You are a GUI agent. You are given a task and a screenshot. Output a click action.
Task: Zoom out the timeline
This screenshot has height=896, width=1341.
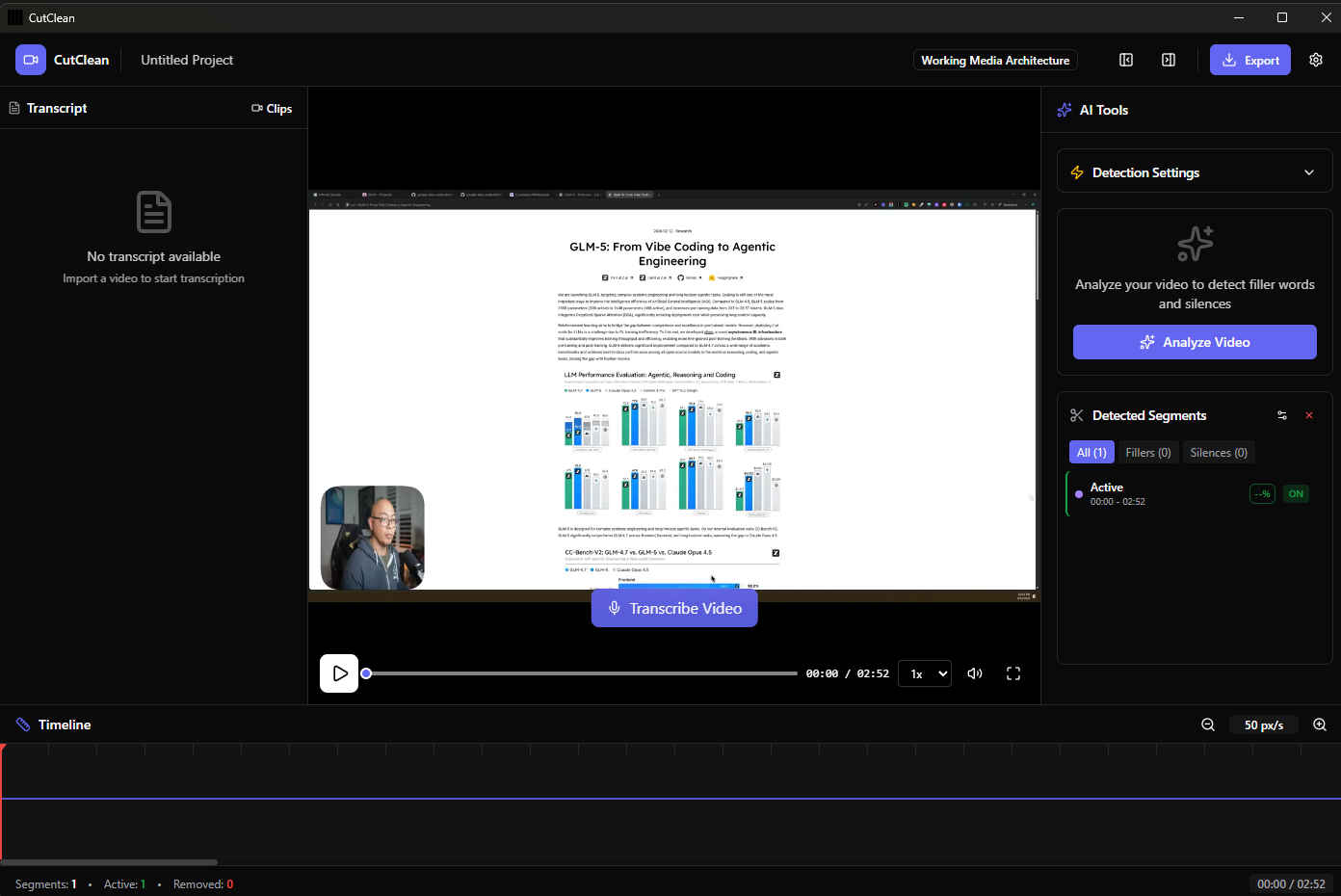coord(1208,725)
